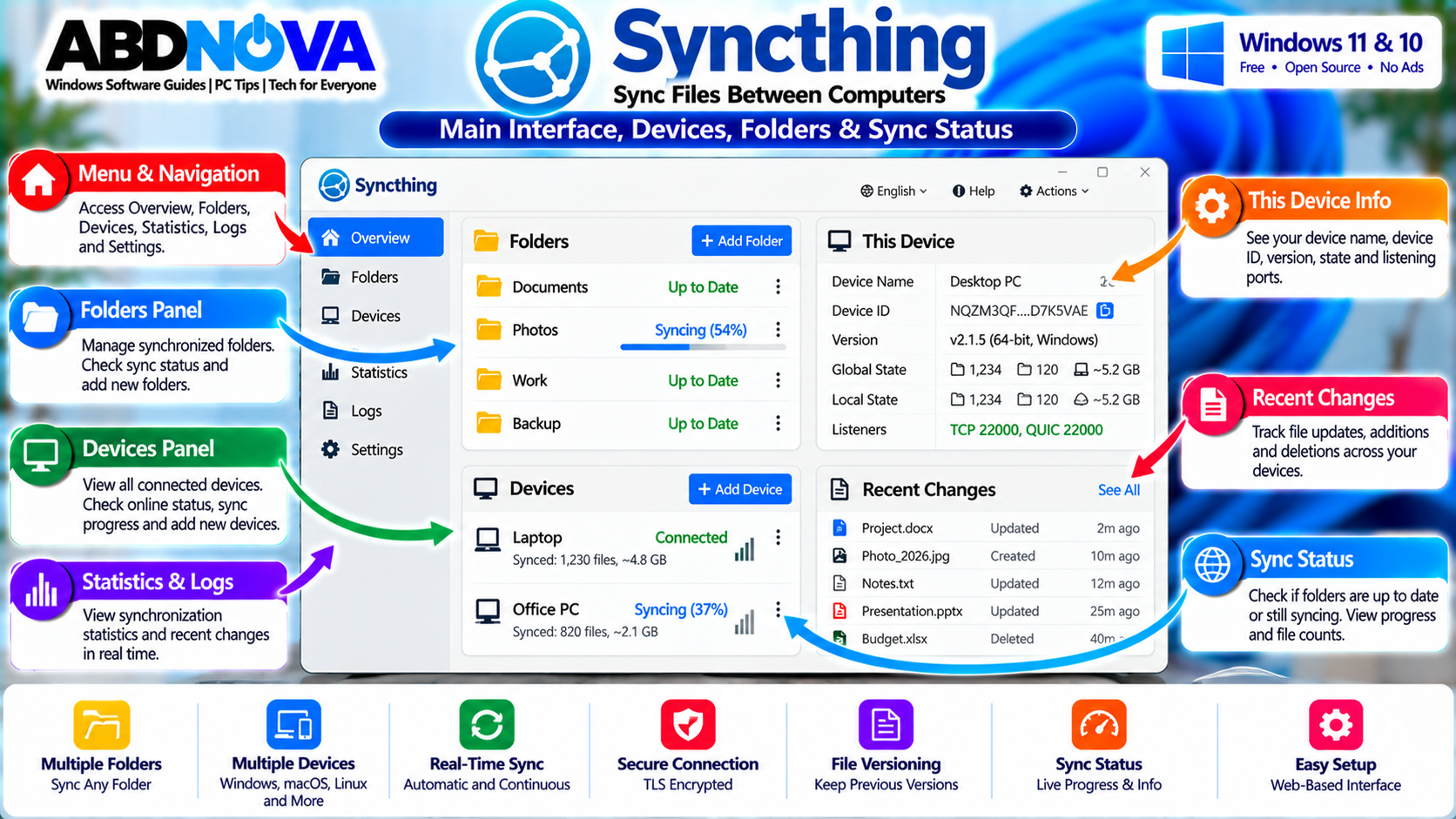This screenshot has width=1456, height=819.
Task: Click the Photos folder icon
Action: pyautogui.click(x=489, y=330)
